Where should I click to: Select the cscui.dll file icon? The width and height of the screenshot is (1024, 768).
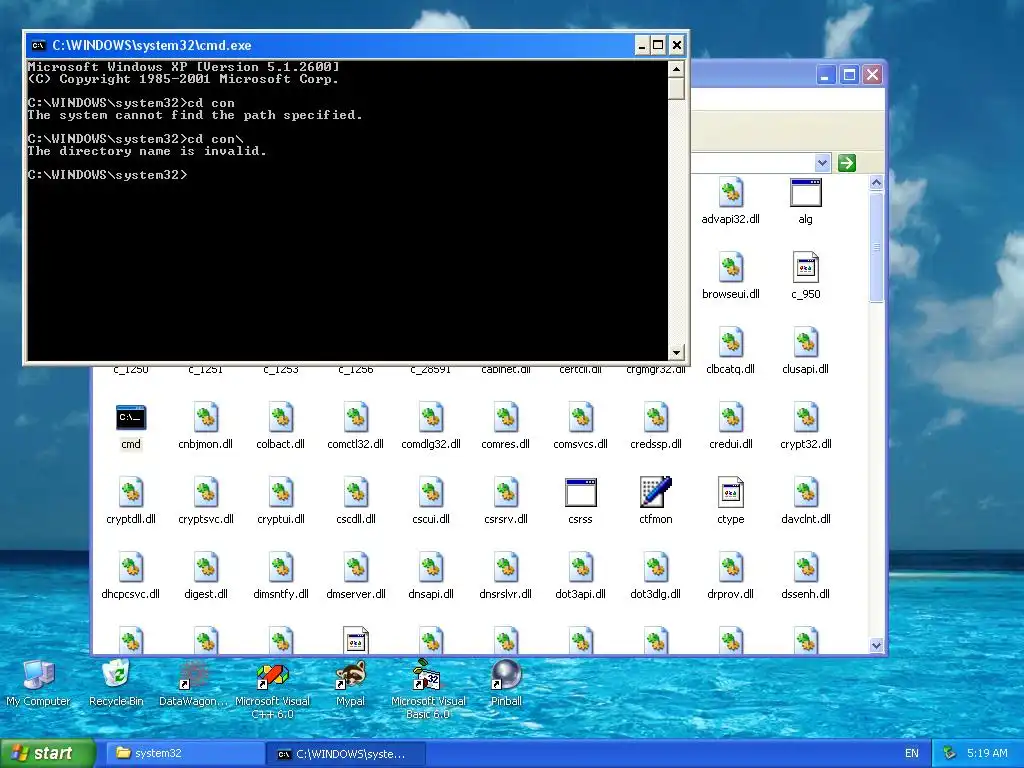pos(431,493)
